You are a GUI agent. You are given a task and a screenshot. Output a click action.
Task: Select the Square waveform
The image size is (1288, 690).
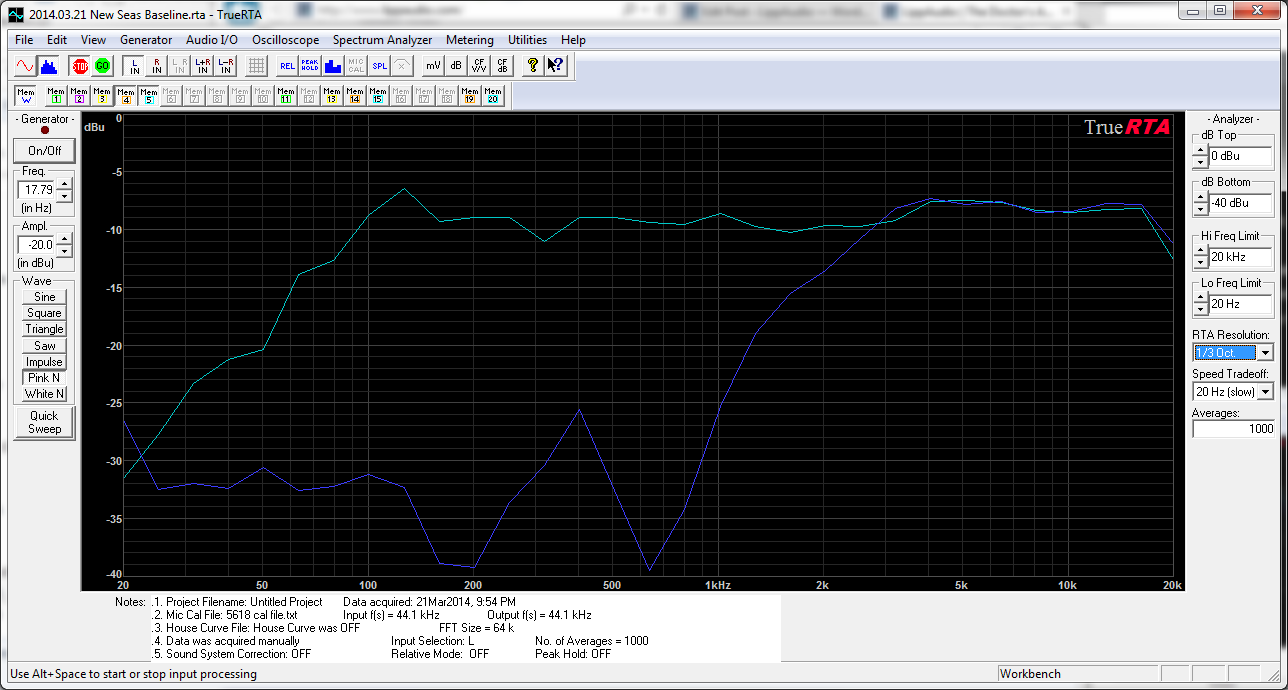point(44,313)
